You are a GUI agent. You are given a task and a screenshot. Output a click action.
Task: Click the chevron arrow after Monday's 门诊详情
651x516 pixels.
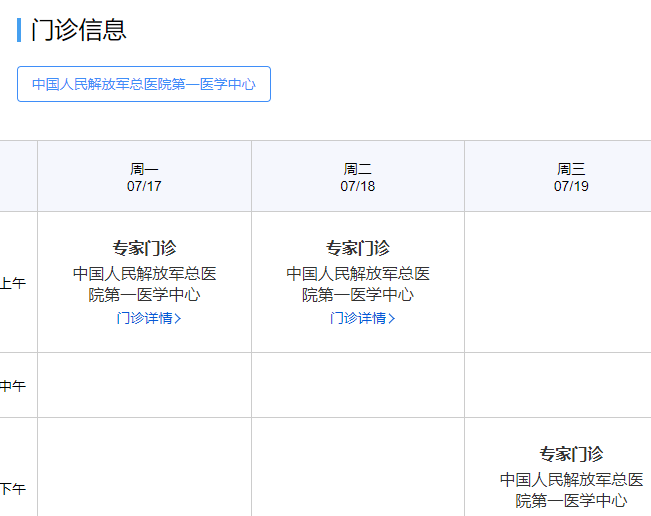(178, 319)
